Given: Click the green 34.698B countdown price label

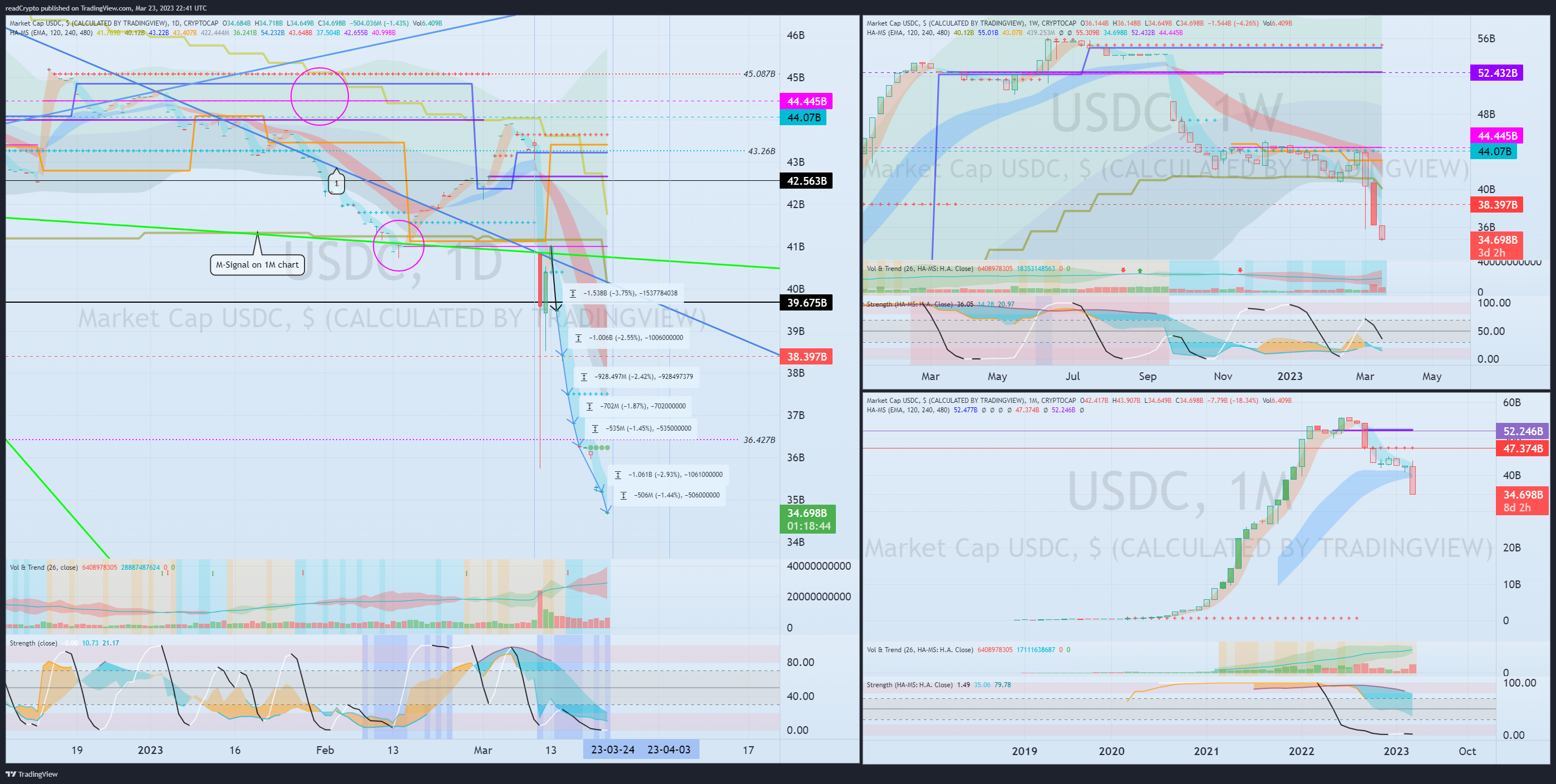Looking at the screenshot, I should tap(809, 520).
